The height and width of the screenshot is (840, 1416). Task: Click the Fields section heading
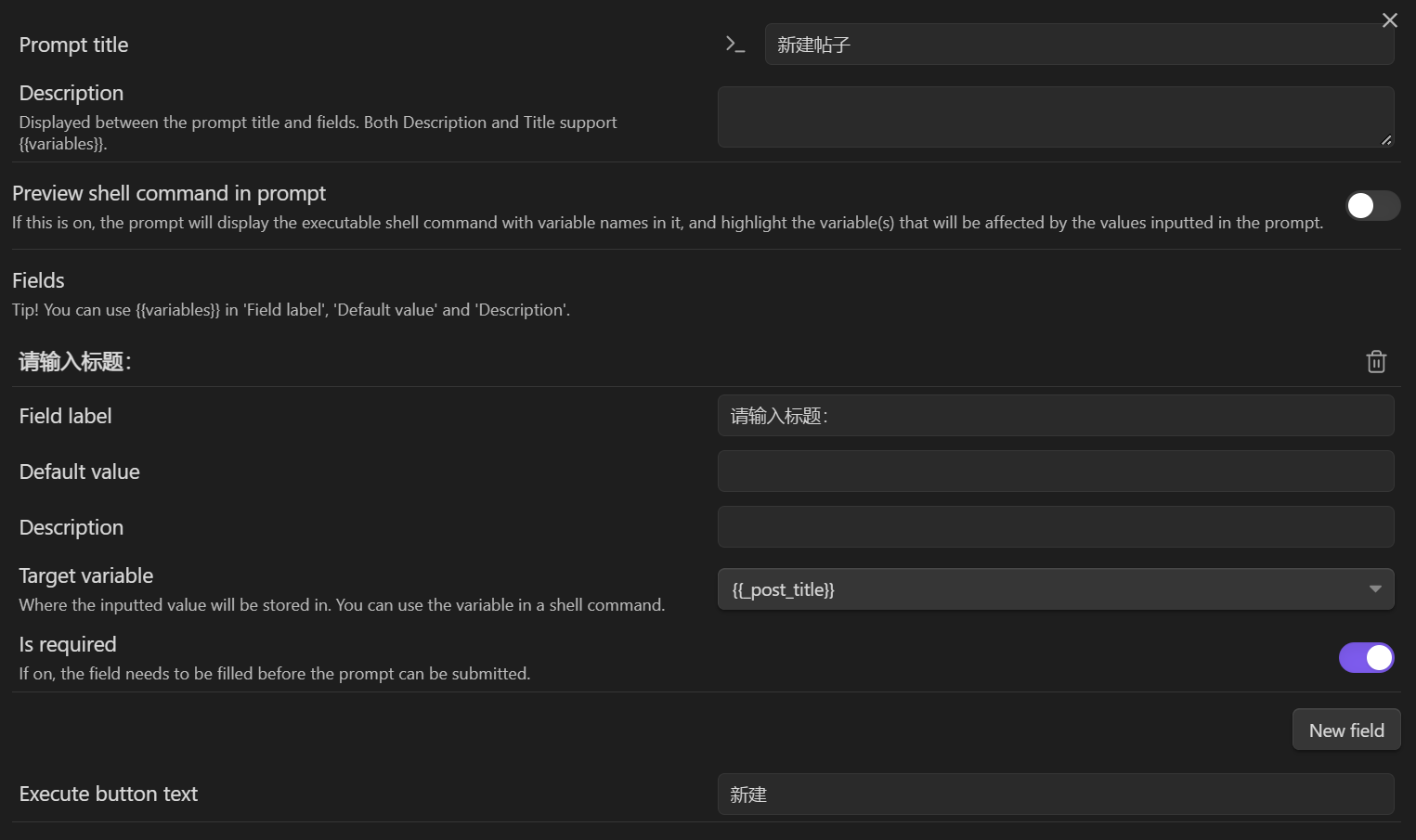pyautogui.click(x=38, y=280)
